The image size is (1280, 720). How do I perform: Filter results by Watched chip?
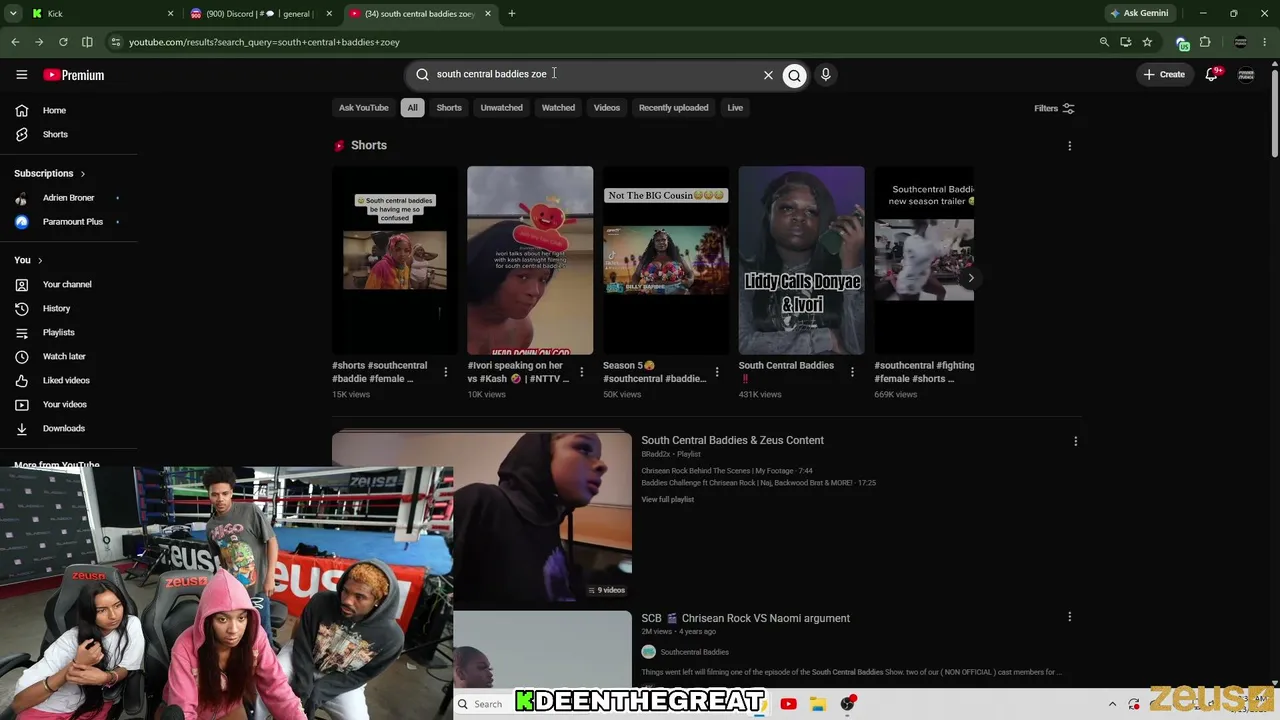click(558, 108)
